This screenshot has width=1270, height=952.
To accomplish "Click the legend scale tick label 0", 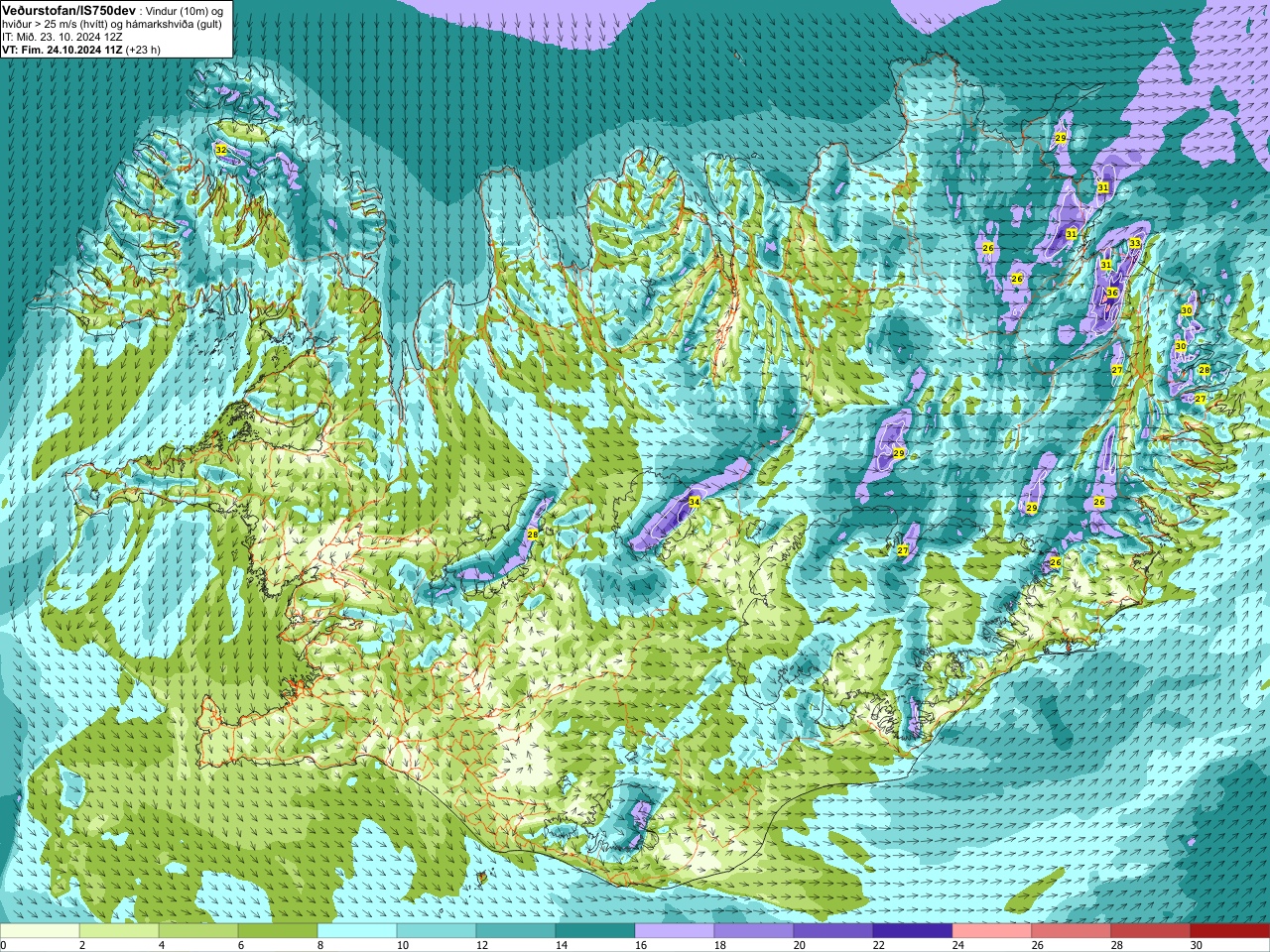I will click(x=3, y=945).
